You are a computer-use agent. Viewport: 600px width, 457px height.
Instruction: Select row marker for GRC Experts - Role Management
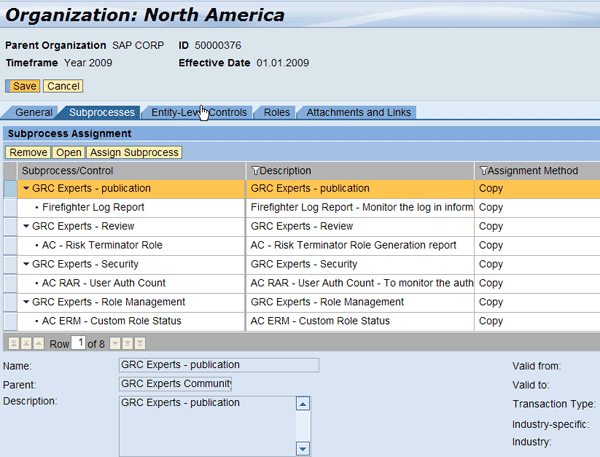[x=10, y=302]
